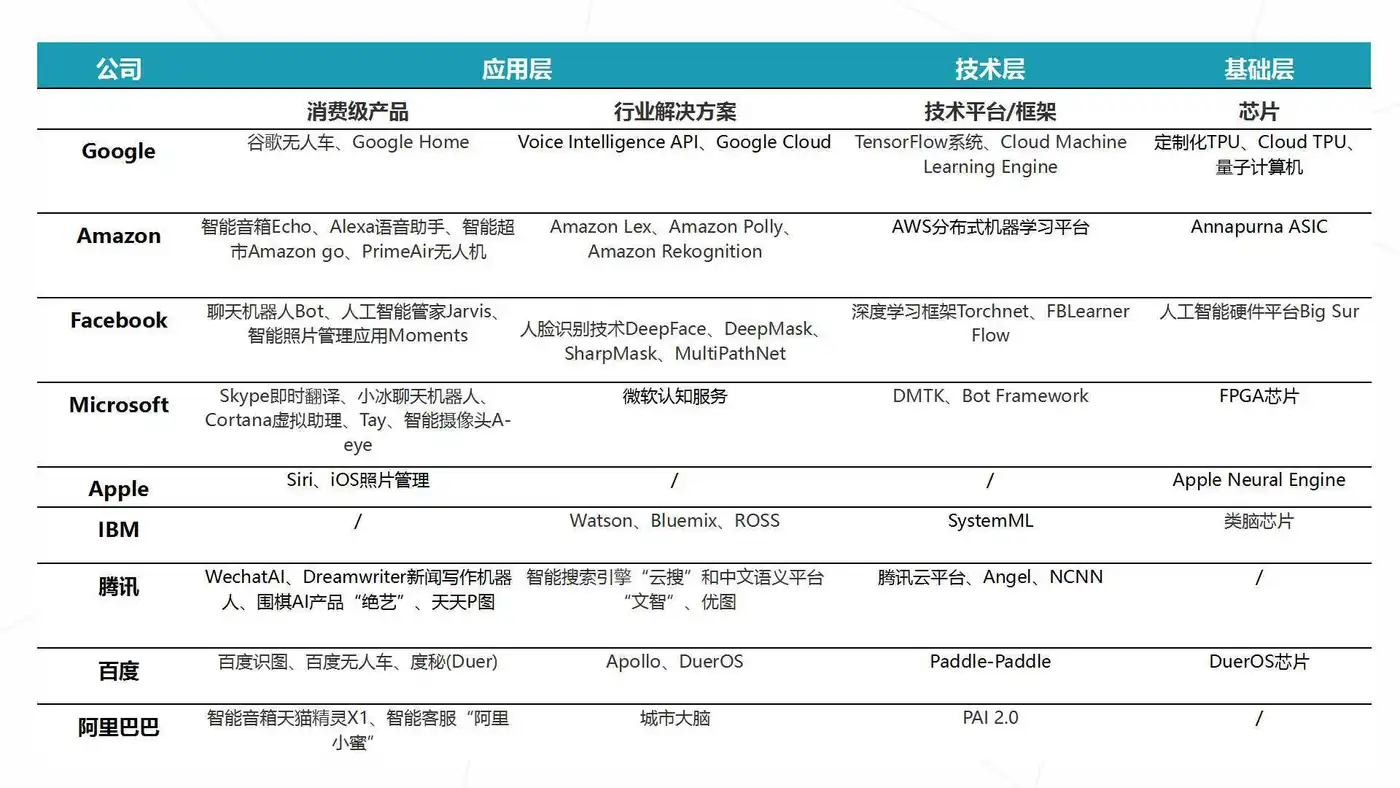Select the Google row label
This screenshot has width=1400, height=788.
click(118, 151)
